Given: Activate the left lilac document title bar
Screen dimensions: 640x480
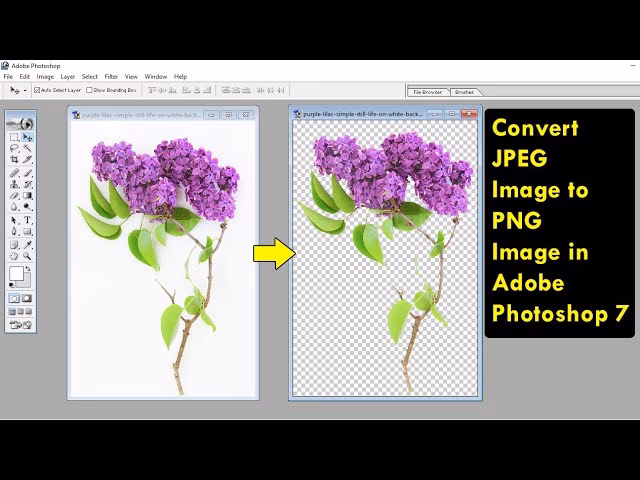Looking at the screenshot, I should click(x=139, y=115).
